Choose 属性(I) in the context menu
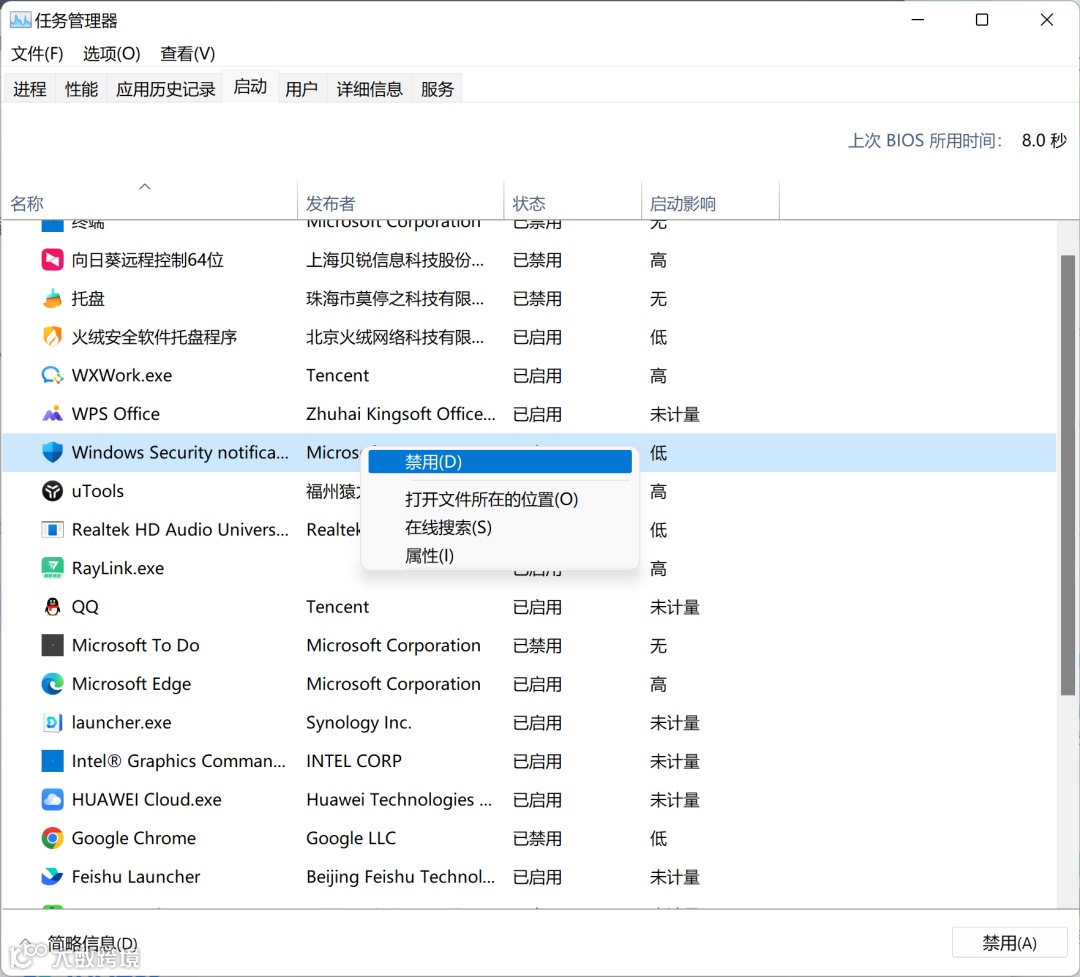This screenshot has height=977, width=1080. [429, 555]
